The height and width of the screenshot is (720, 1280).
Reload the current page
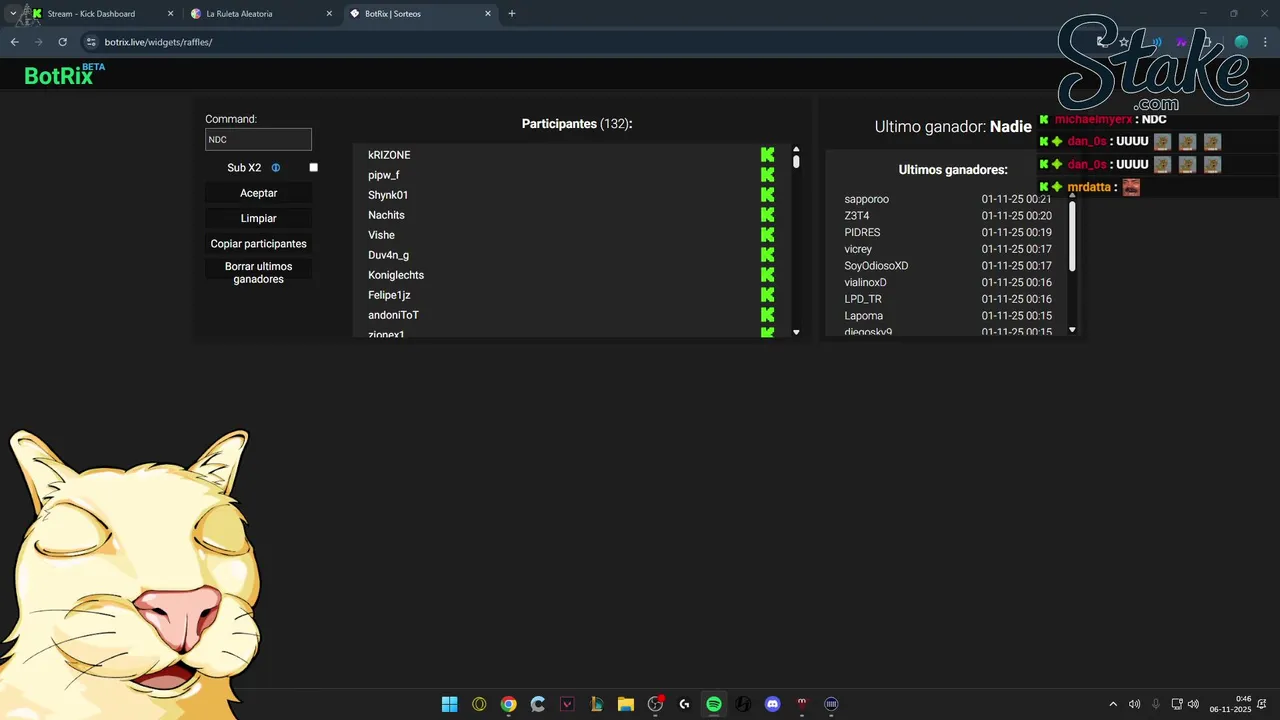62,42
